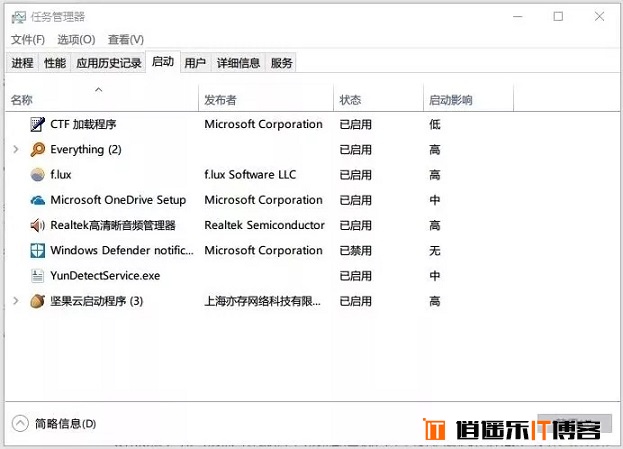Click the Realtek speaker icon
Image resolution: width=623 pixels, height=449 pixels.
(x=37, y=225)
